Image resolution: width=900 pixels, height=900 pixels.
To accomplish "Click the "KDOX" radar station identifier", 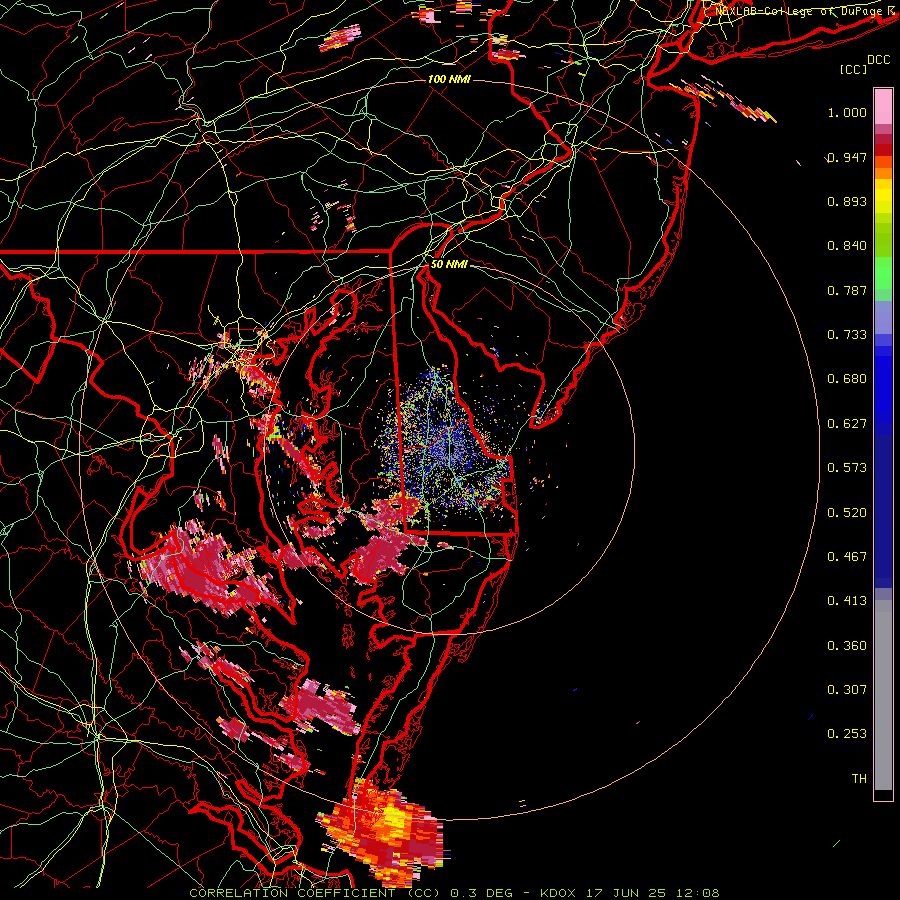I will [557, 893].
